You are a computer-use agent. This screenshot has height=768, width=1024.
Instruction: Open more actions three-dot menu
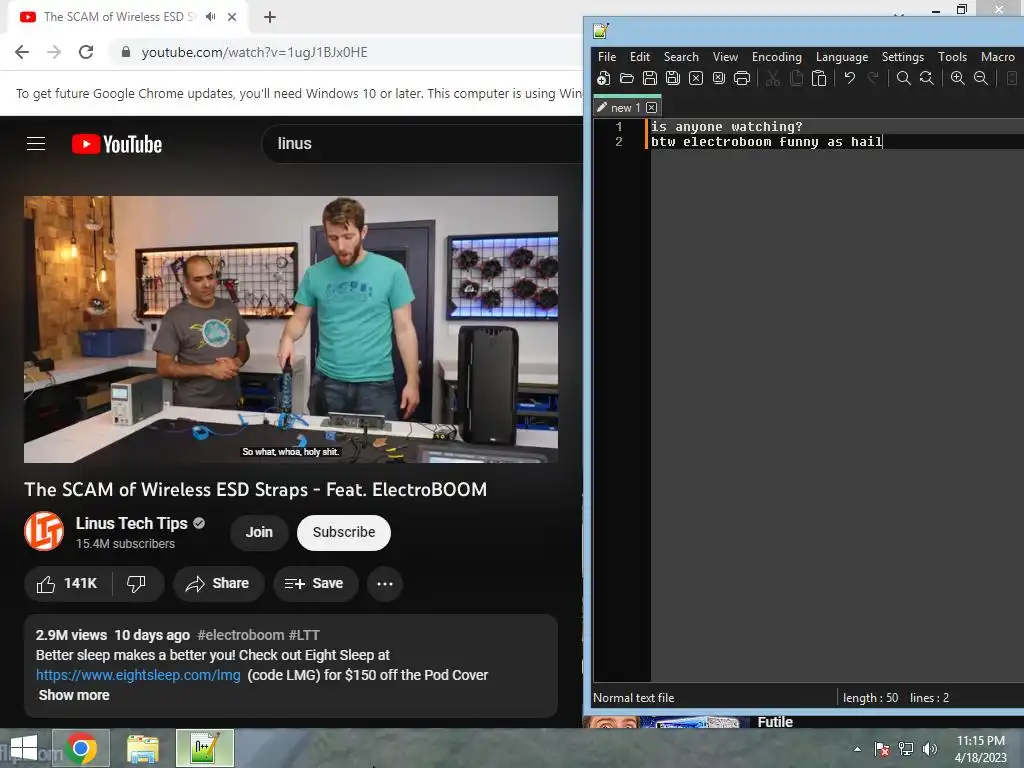click(x=385, y=584)
